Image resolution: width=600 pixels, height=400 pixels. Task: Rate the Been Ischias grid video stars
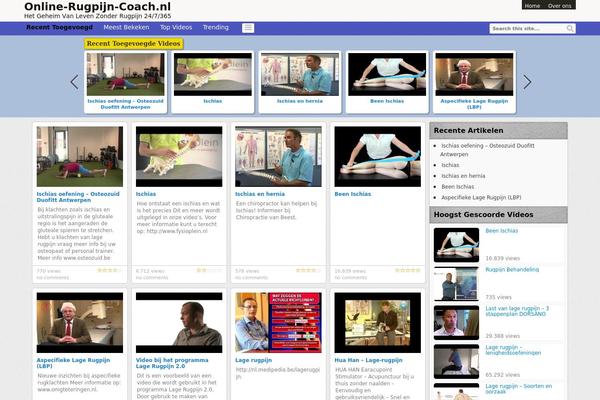(408, 270)
